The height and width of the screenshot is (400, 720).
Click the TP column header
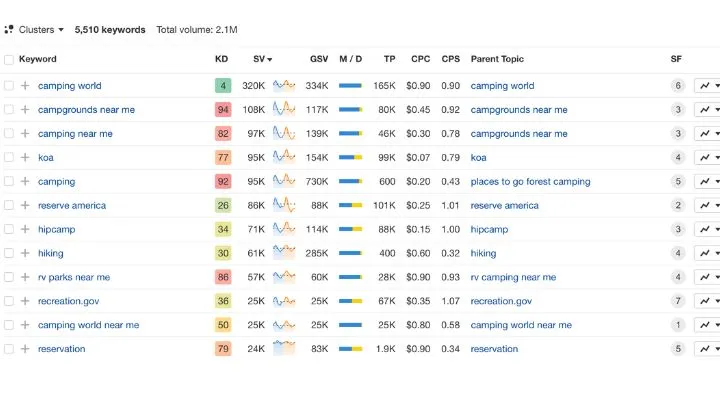[x=389, y=59]
